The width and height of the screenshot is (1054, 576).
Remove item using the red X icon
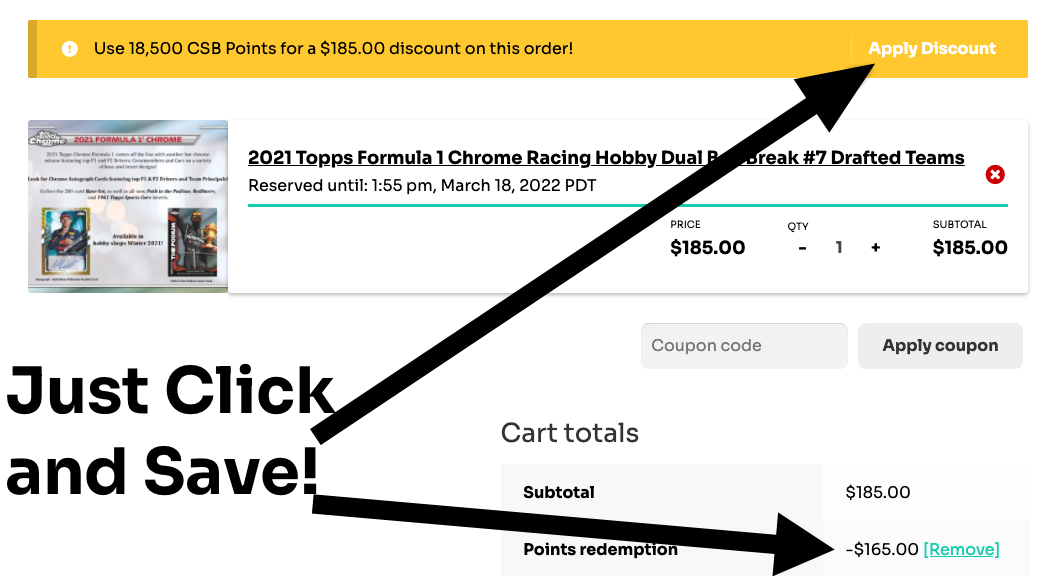(x=995, y=175)
